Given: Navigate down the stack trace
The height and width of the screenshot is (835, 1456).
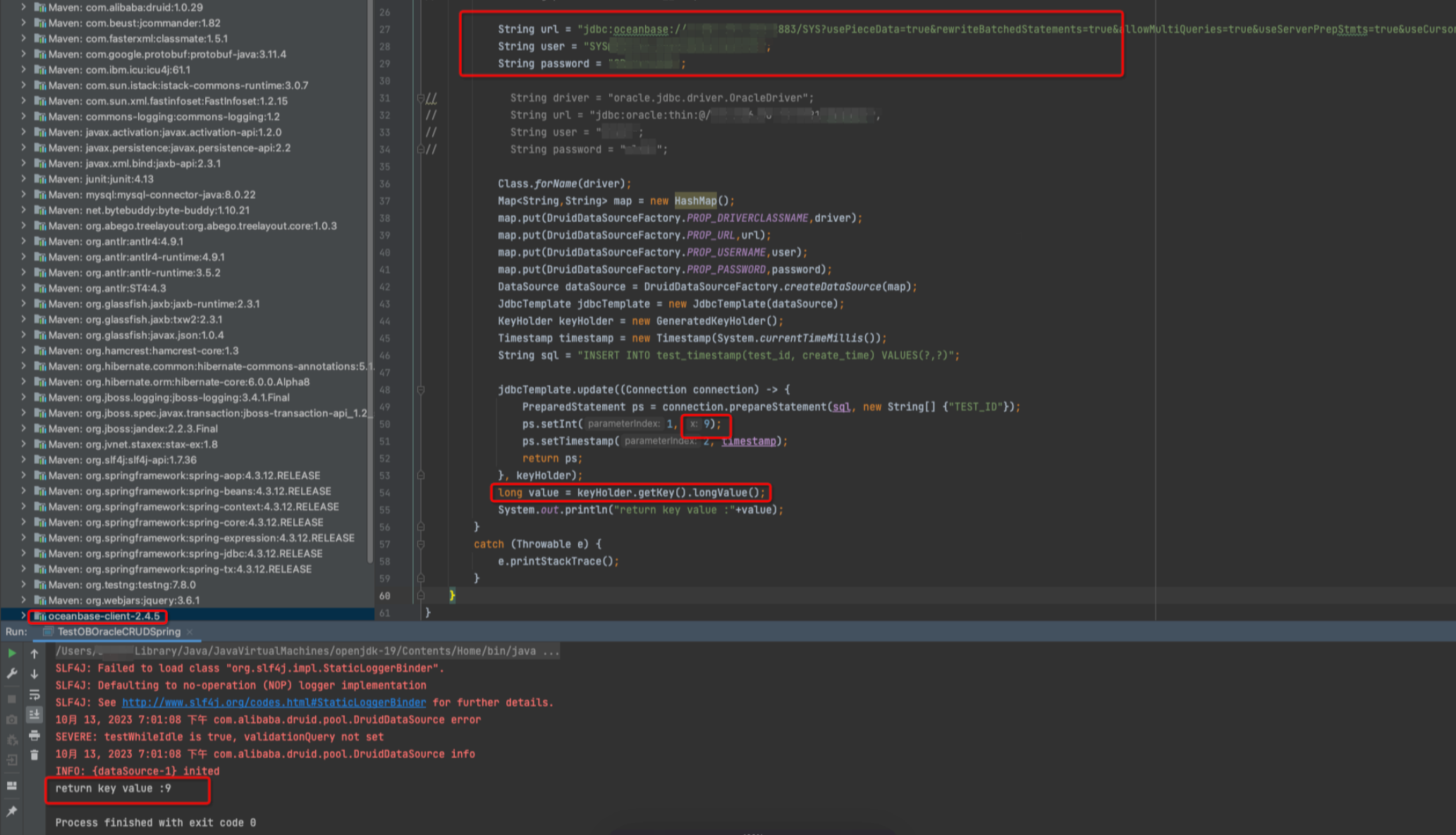Looking at the screenshot, I should point(35,674).
